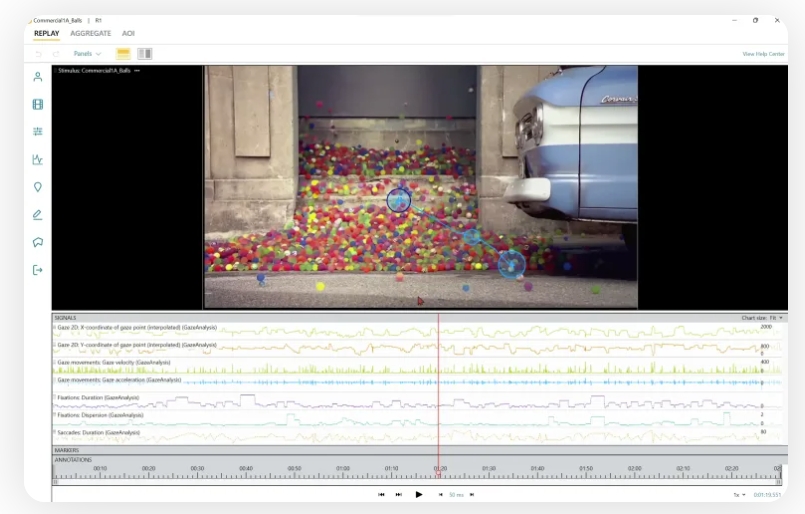805x514 pixels.
Task: Select the line chart signals icon
Action: (38, 159)
